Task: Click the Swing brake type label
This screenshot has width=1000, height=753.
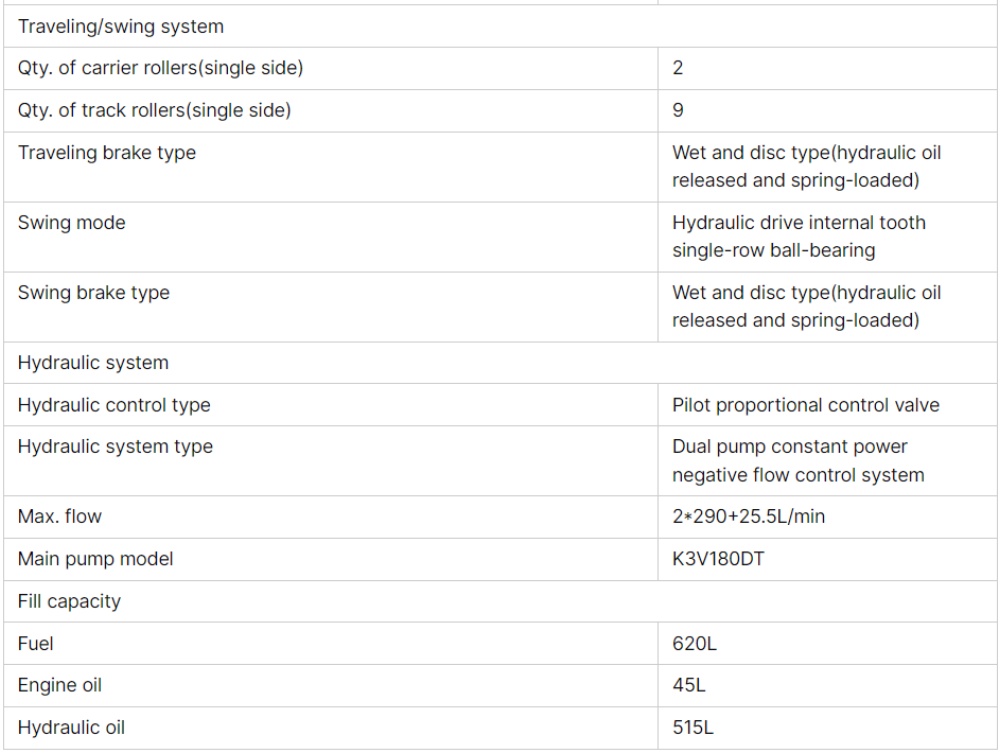Action: 94,293
